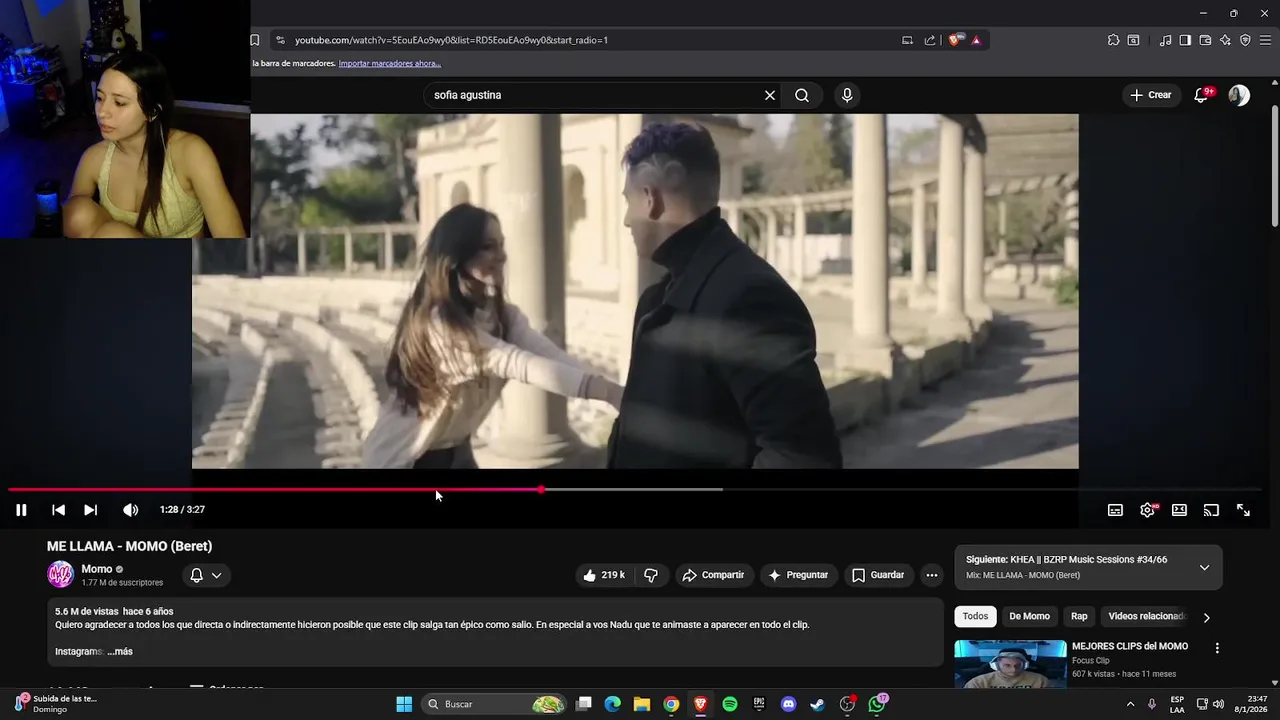Click the Preguntar button

[798, 575]
